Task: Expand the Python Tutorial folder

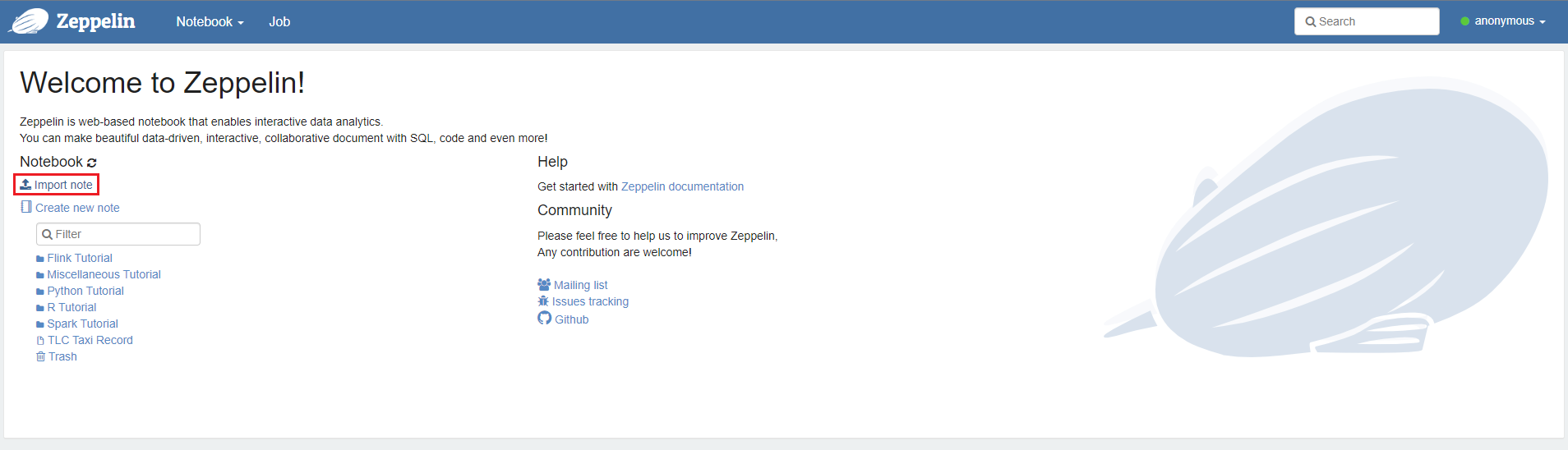Action: 85,291
